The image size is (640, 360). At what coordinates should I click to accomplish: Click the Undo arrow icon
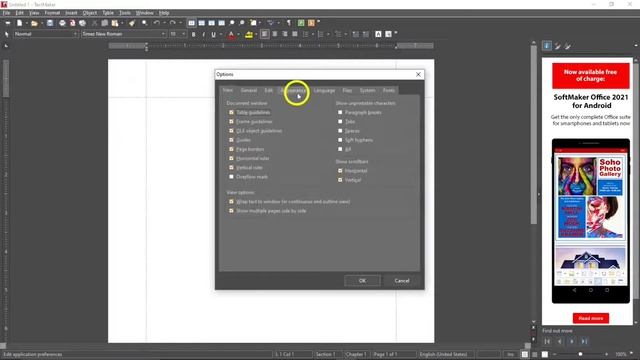157,23
